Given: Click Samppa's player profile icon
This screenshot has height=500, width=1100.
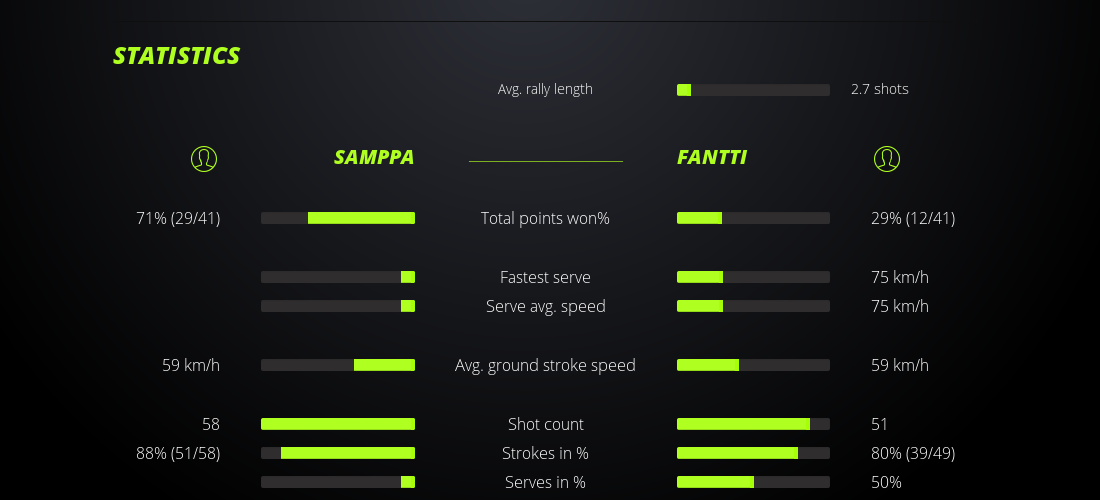Looking at the screenshot, I should coord(204,158).
